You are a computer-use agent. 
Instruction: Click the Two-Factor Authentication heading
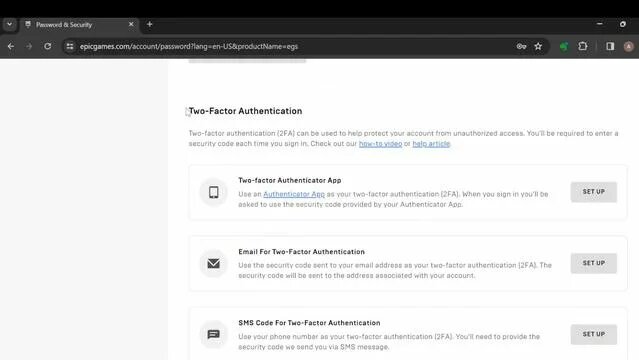point(245,111)
